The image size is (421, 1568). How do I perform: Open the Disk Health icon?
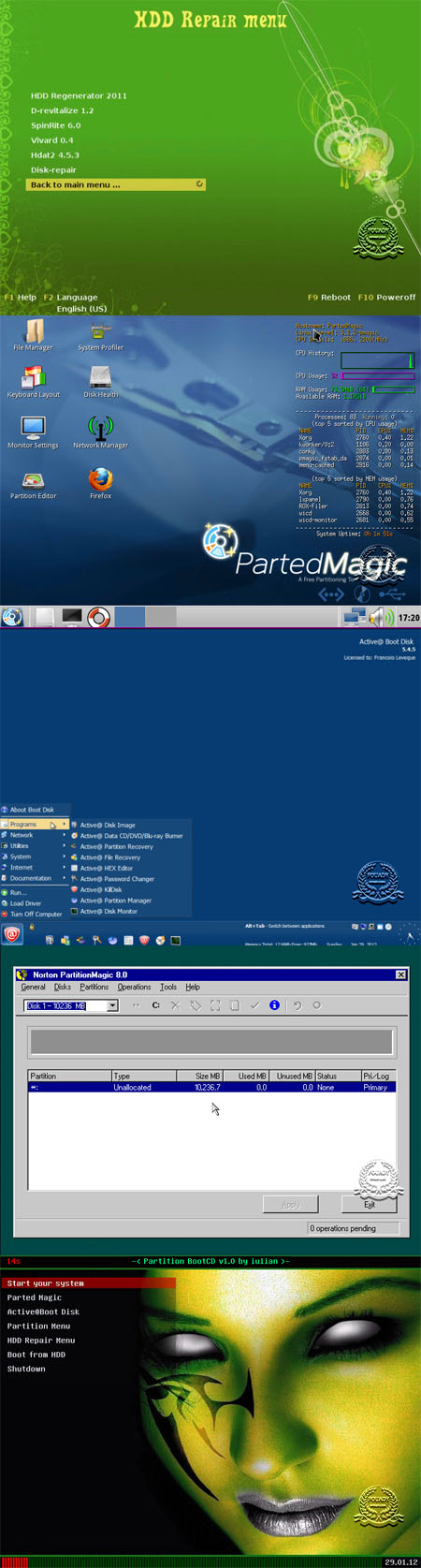click(100, 379)
